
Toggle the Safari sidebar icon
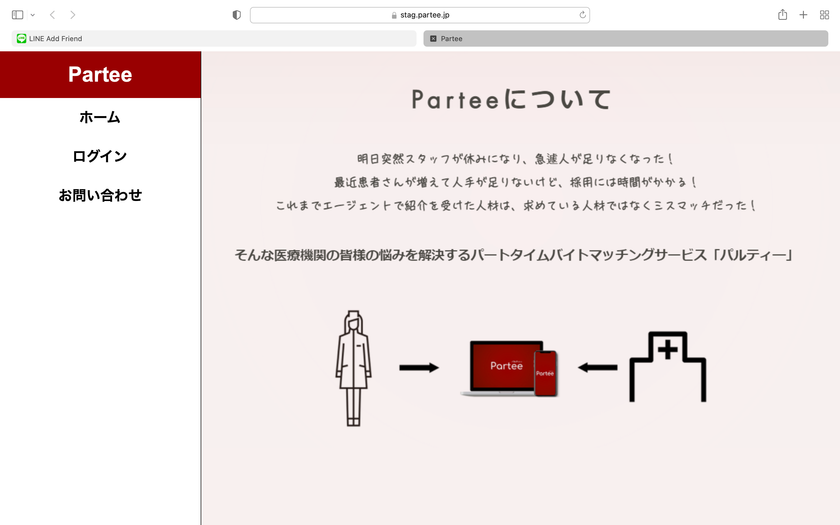coord(18,15)
